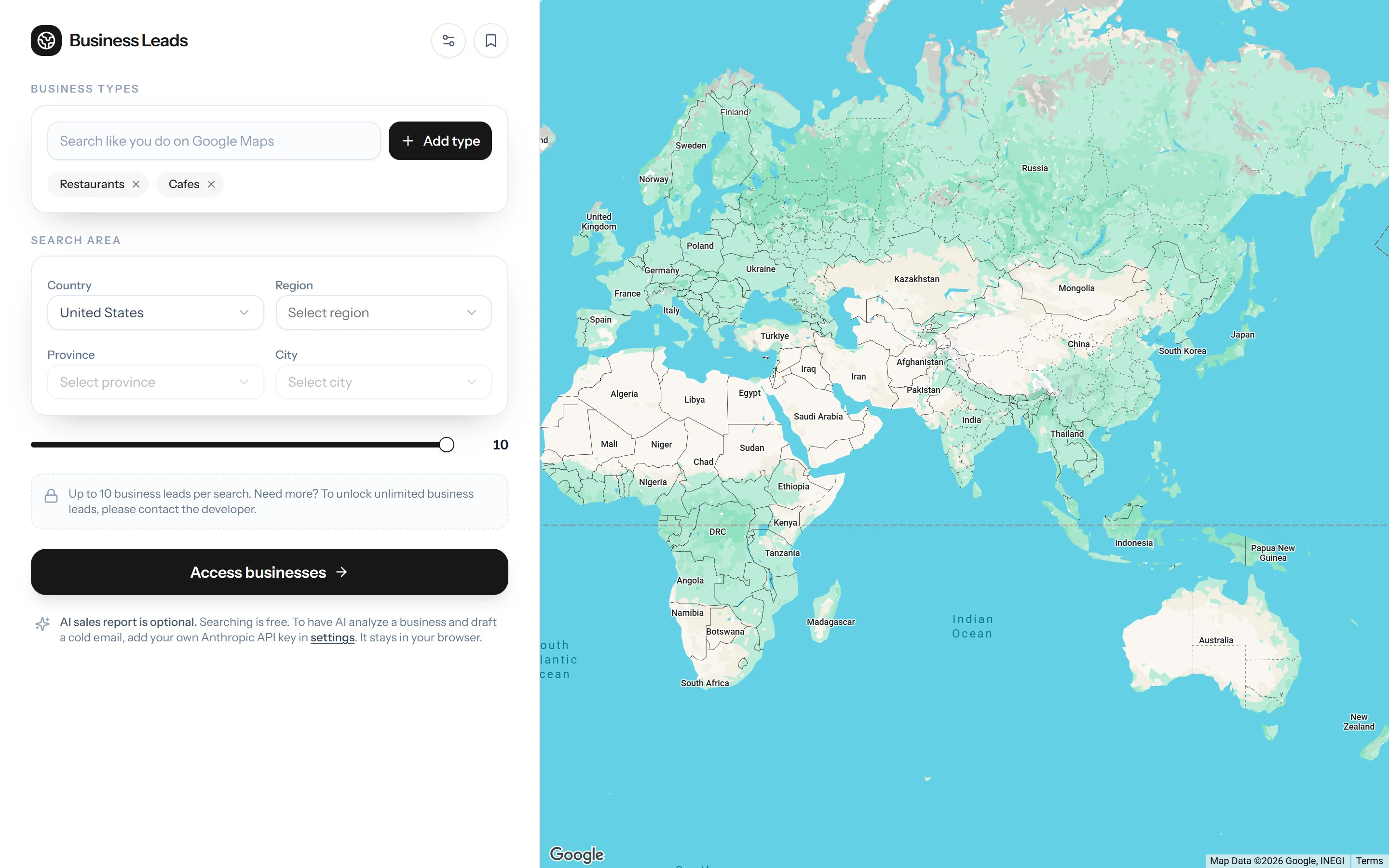
Task: Click the leads count slider handle
Action: coord(447,445)
